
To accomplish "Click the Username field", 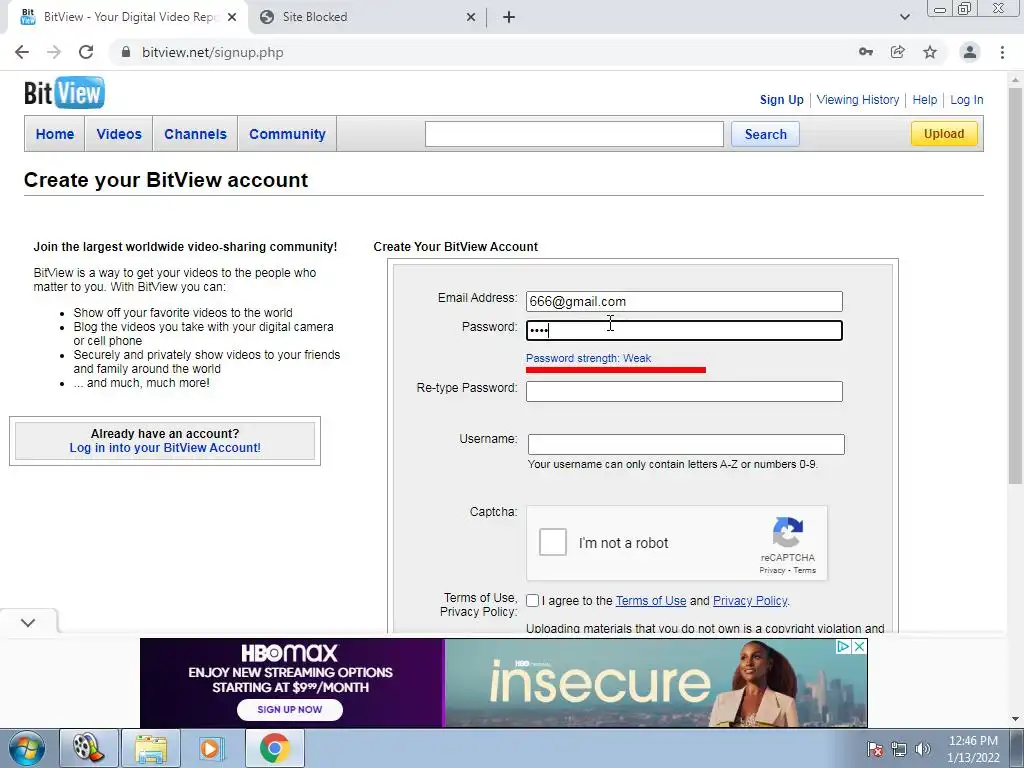I will (x=686, y=444).
